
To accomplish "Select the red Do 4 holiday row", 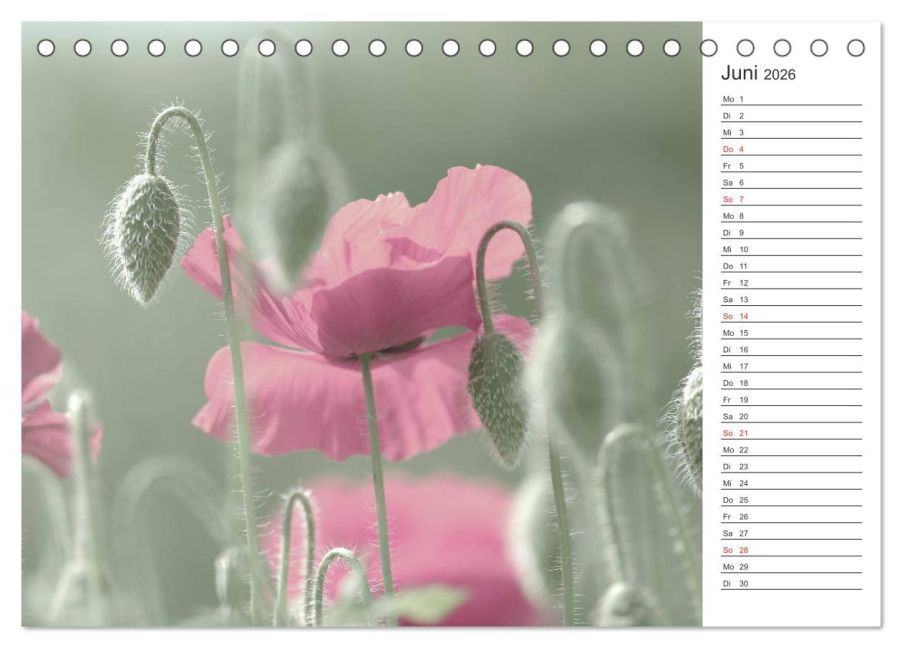I will [792, 149].
